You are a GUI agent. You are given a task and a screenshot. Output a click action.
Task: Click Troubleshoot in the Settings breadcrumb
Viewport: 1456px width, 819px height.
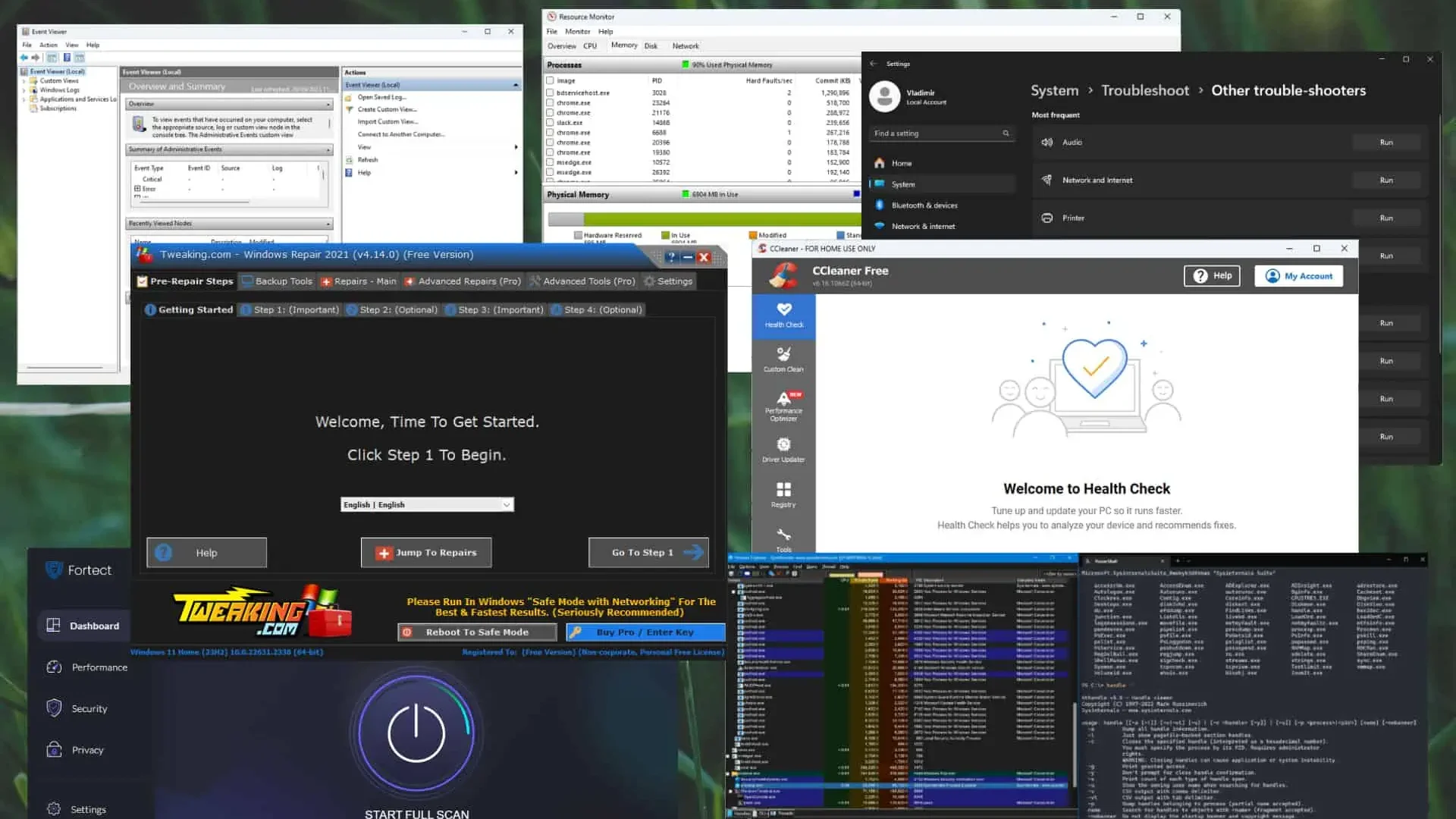[x=1145, y=90]
